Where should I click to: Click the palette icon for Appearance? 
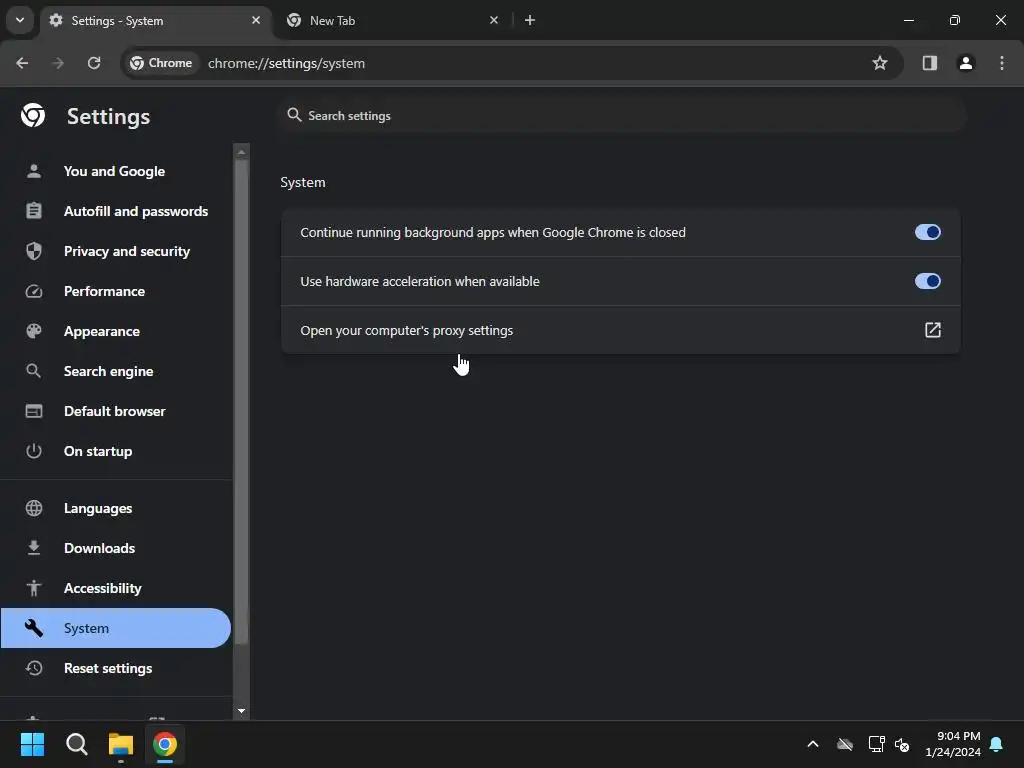coord(34,331)
